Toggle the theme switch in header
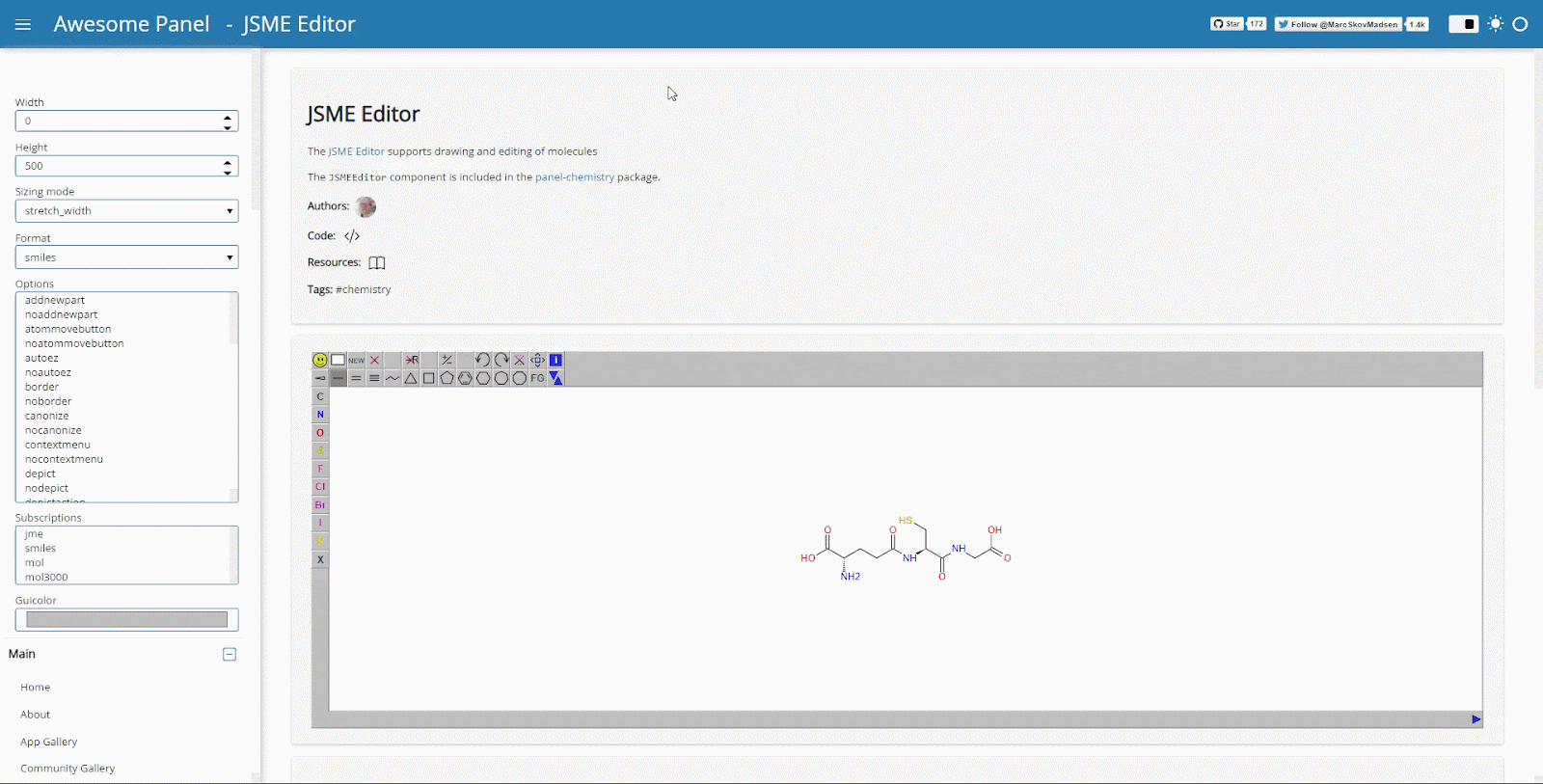This screenshot has height=784, width=1543. pyautogui.click(x=1464, y=24)
